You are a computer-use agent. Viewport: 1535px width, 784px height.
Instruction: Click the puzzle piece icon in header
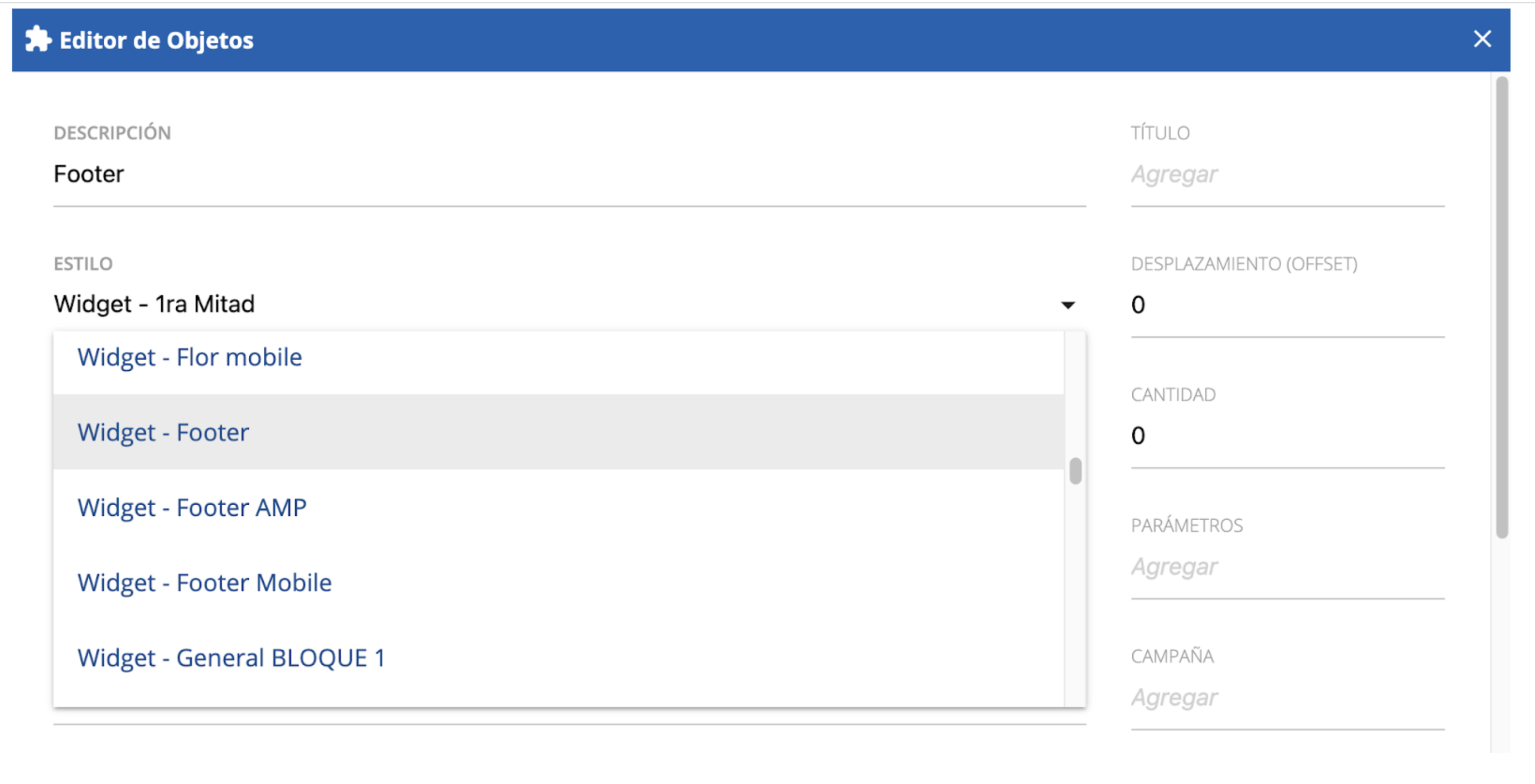(x=38, y=40)
